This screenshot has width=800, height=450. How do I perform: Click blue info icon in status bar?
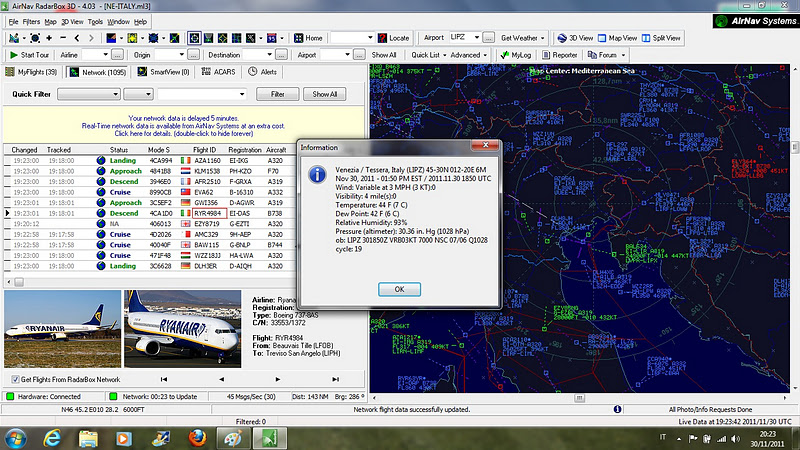[x=617, y=409]
